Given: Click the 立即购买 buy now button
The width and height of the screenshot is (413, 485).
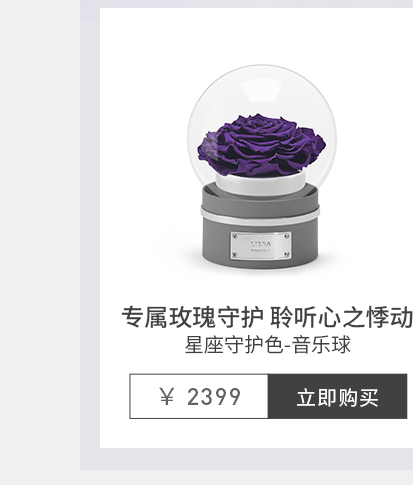Looking at the screenshot, I should point(337,396).
